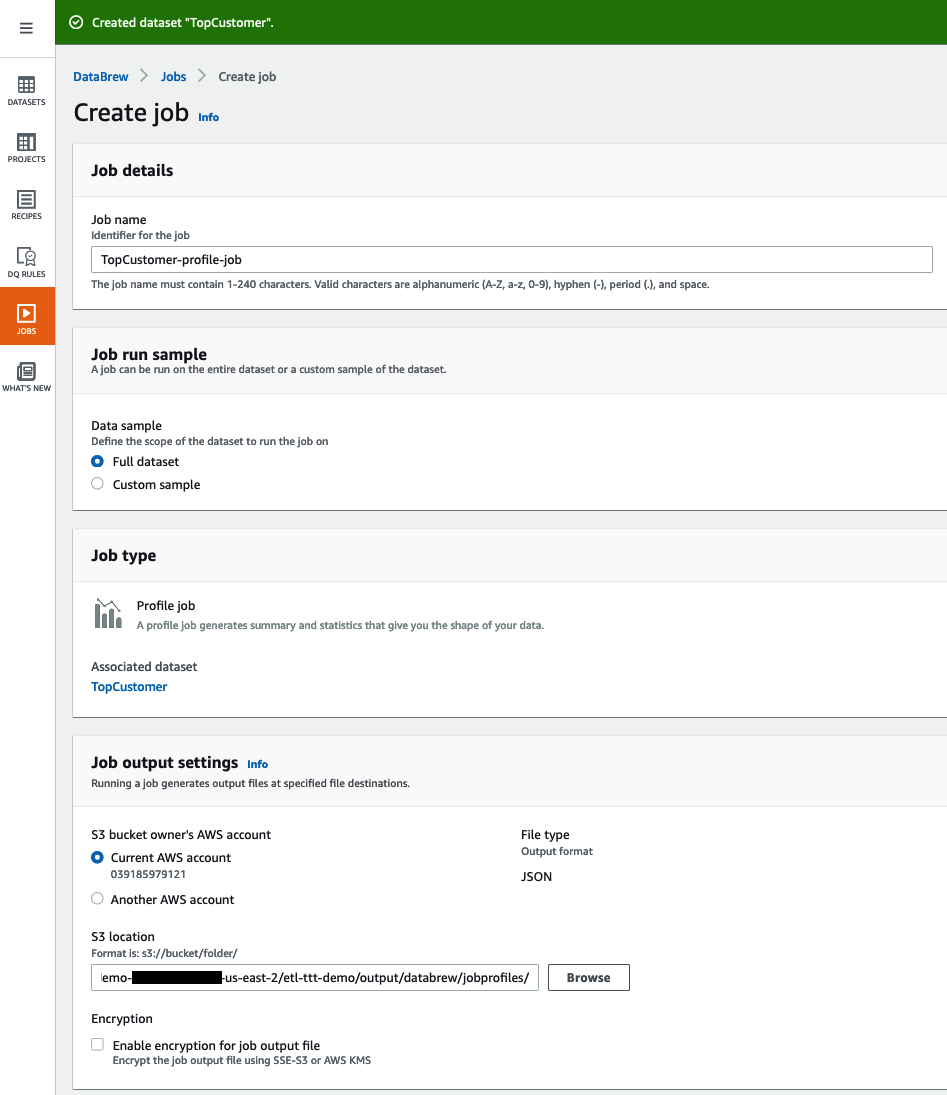Click the Profile job chart icon
The image size is (947, 1095).
tap(108, 614)
